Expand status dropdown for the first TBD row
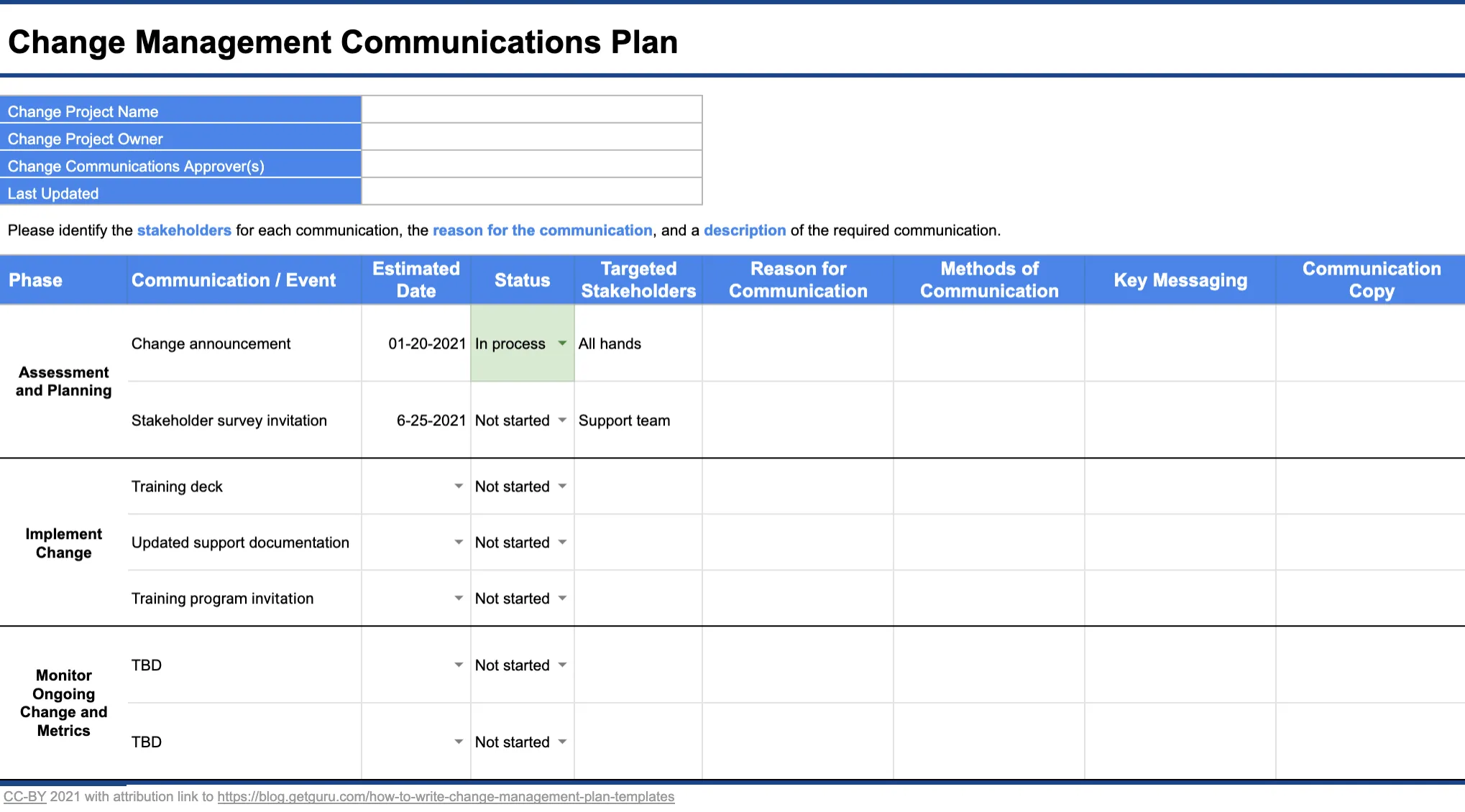Screen dimensions: 1465x812 tap(563, 665)
